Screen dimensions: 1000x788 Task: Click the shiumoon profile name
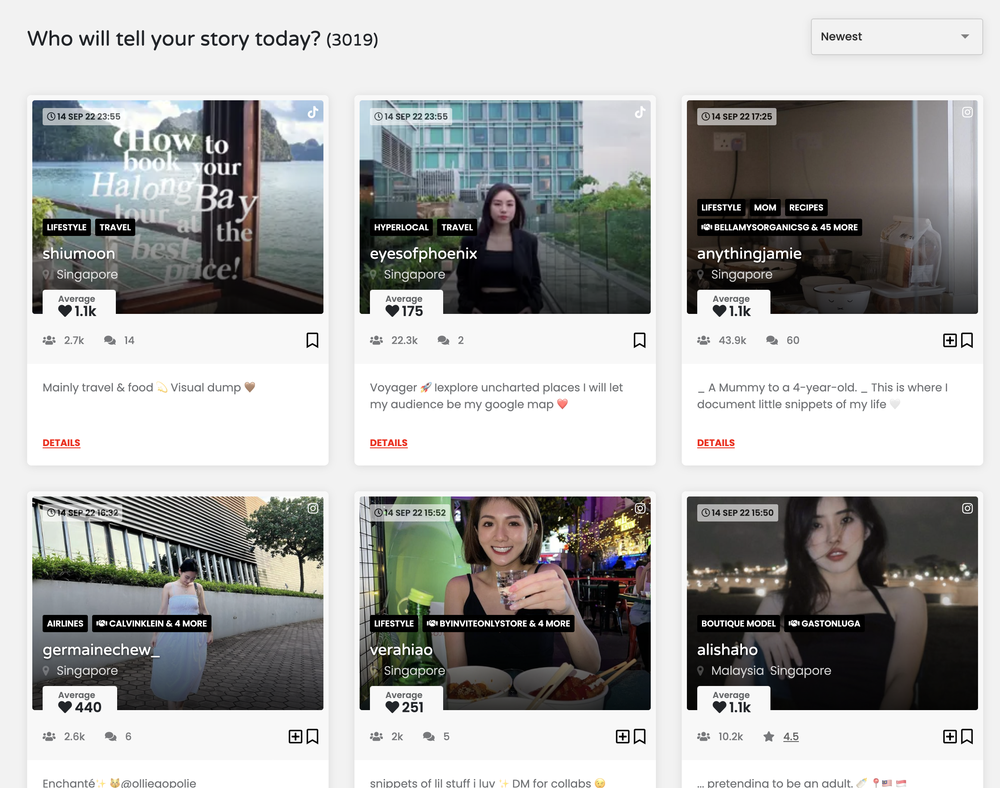(79, 253)
